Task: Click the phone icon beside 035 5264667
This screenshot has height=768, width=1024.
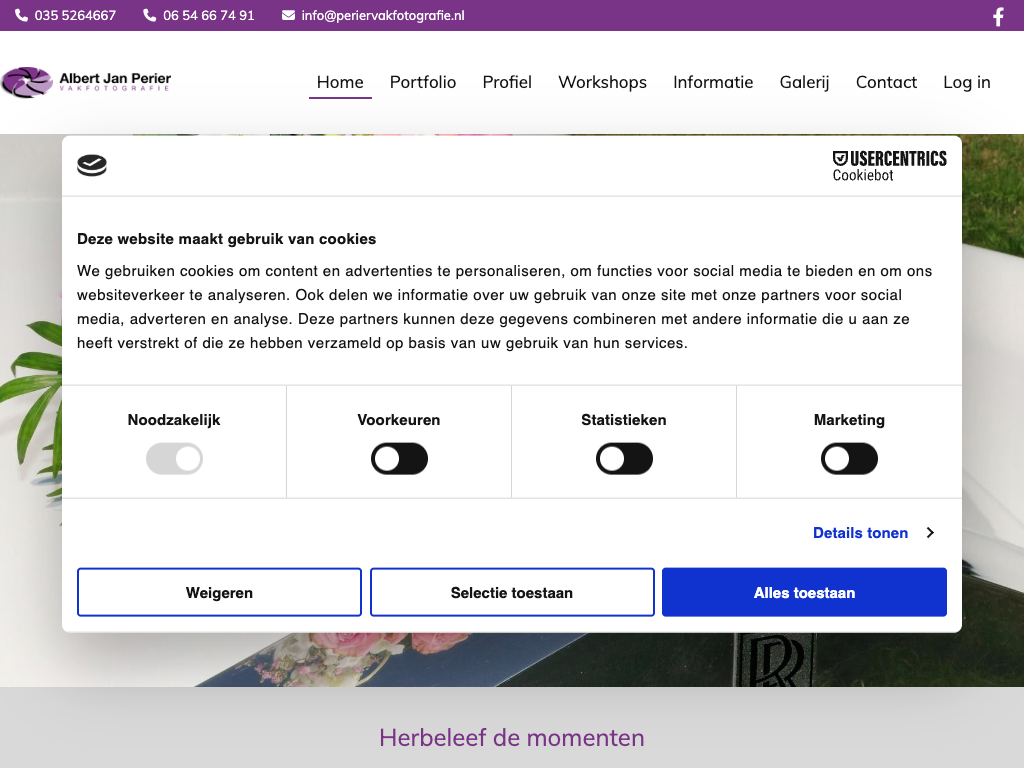Action: click(x=21, y=16)
